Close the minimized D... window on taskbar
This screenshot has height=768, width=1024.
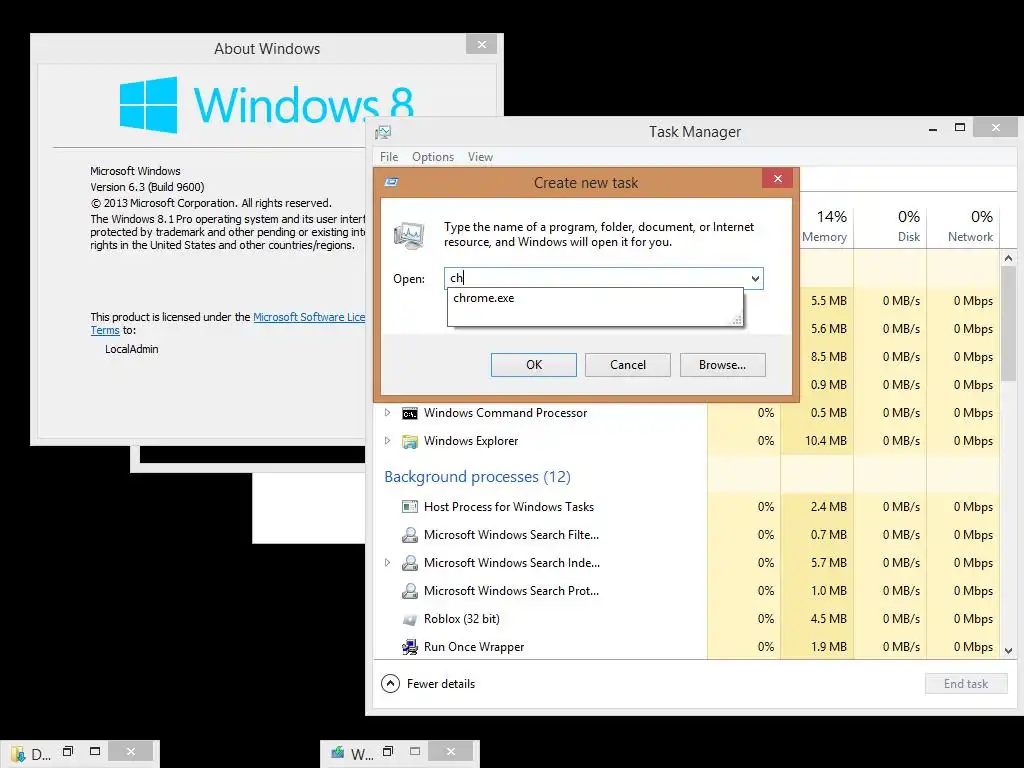click(x=131, y=752)
